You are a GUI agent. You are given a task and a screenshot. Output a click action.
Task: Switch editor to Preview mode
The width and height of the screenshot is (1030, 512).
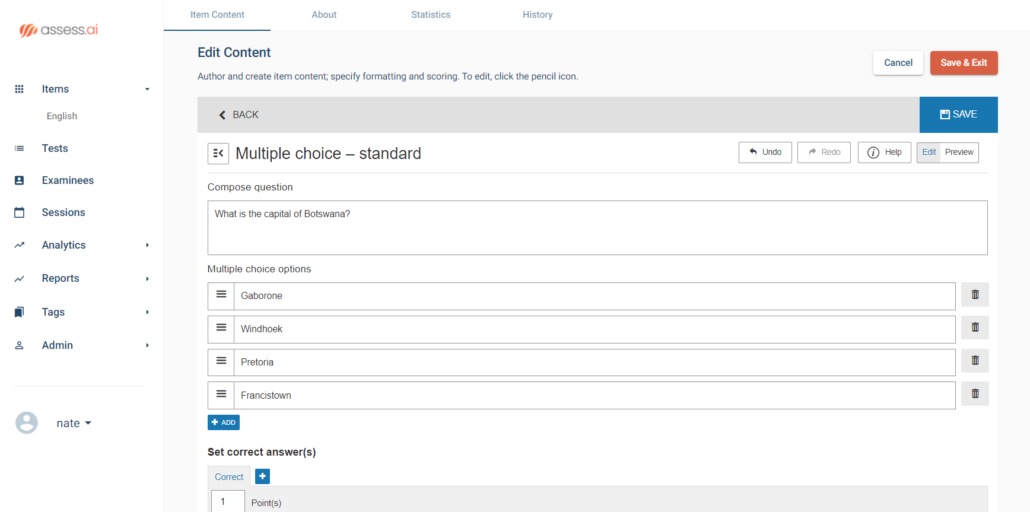[959, 152]
